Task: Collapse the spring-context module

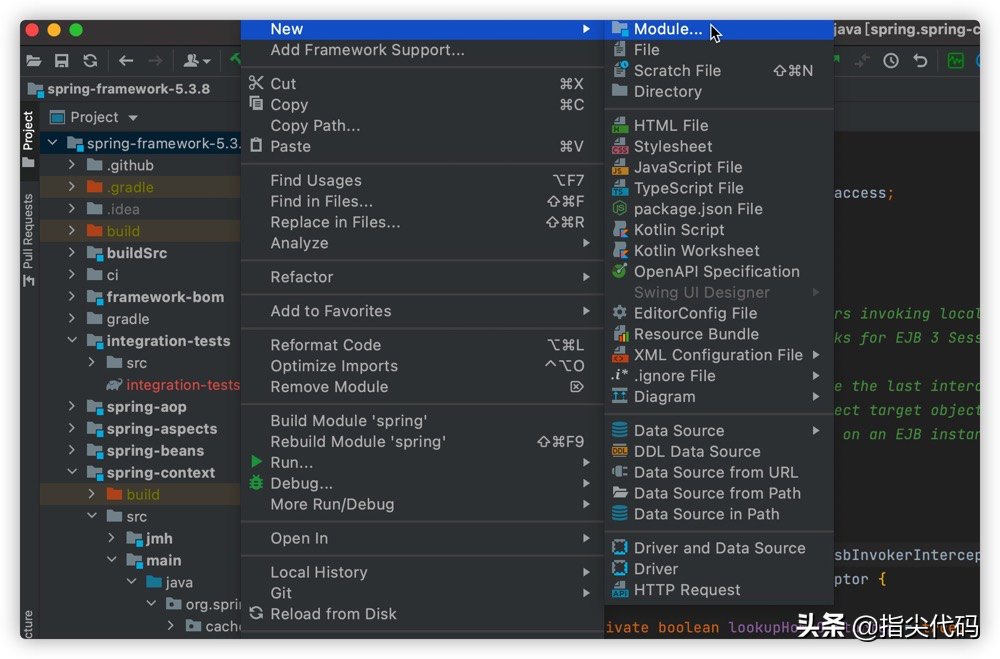Action: (72, 472)
